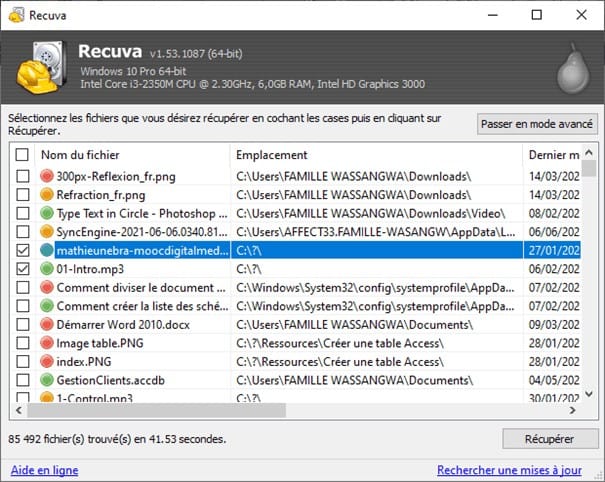Screen dimensions: 605x482
Task: Click red status dot of Démarrer Word 2010.docx
Action: (x=47, y=324)
